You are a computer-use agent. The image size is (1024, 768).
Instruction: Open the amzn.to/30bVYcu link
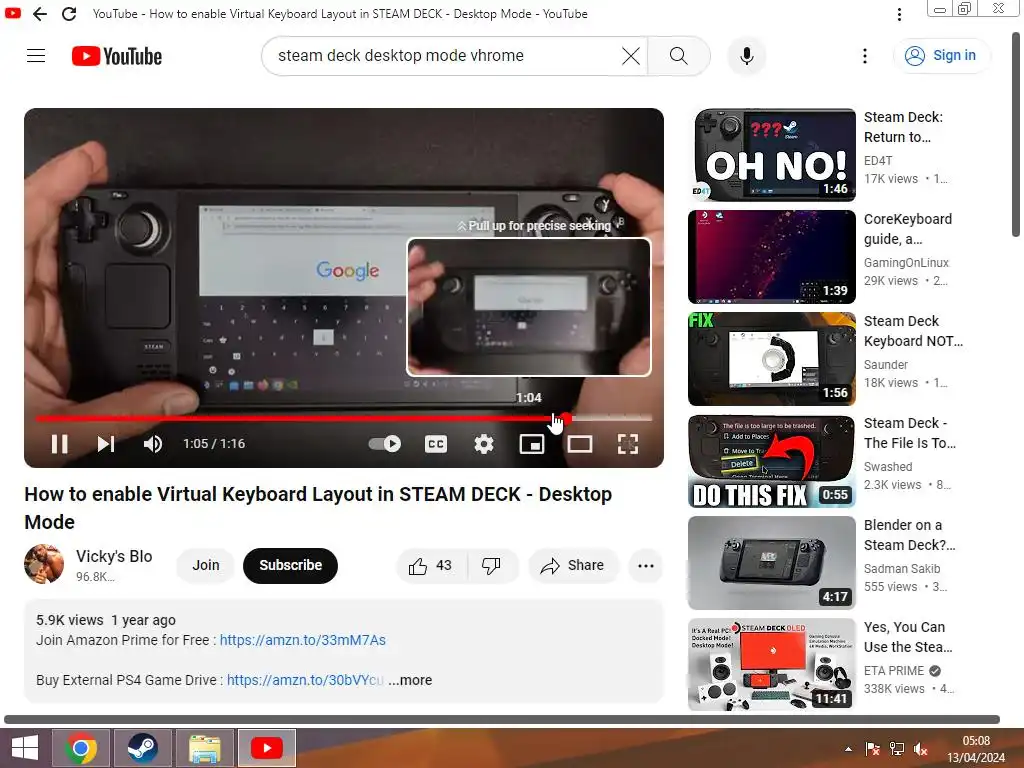[x=305, y=680]
